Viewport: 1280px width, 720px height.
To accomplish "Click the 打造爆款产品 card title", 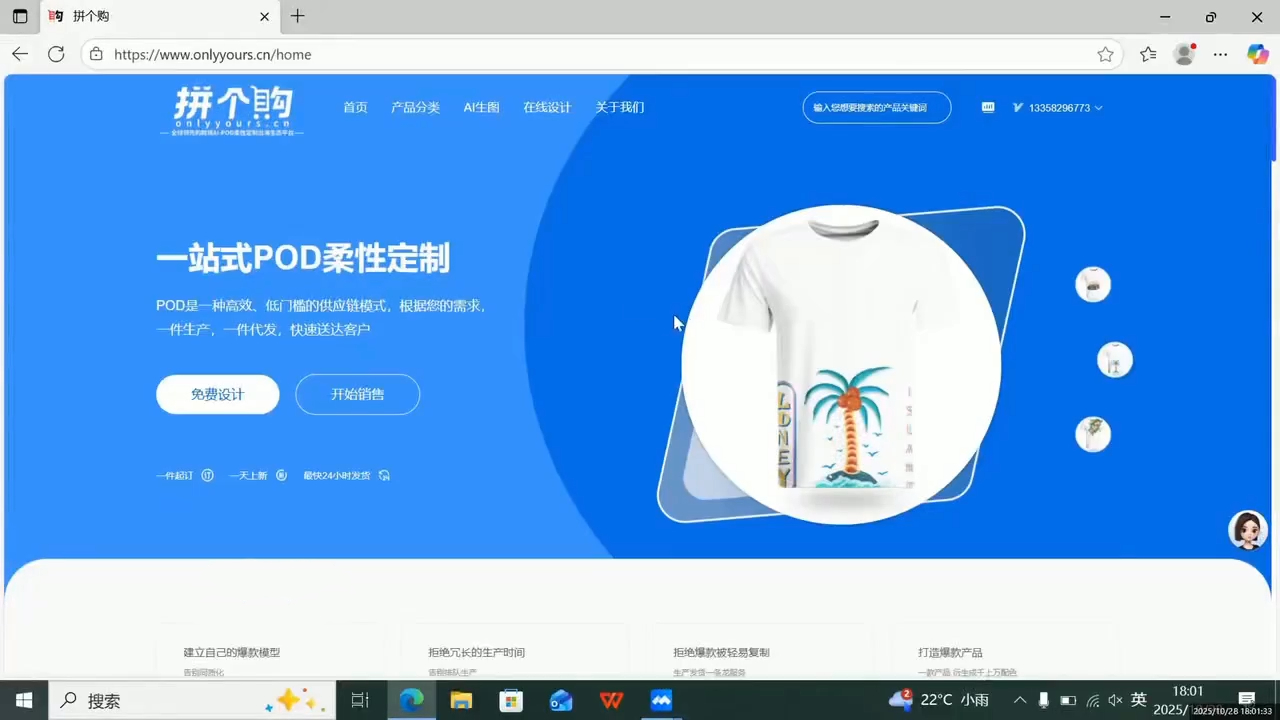I will [950, 652].
